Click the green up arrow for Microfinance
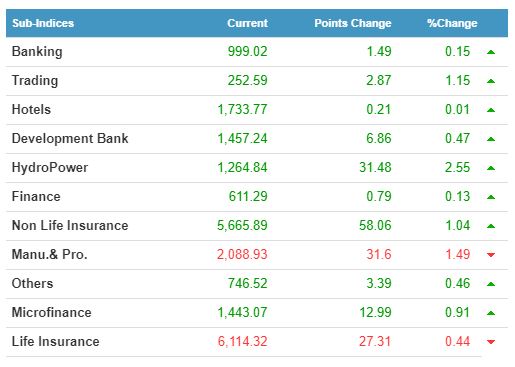515x367 pixels. click(x=491, y=313)
